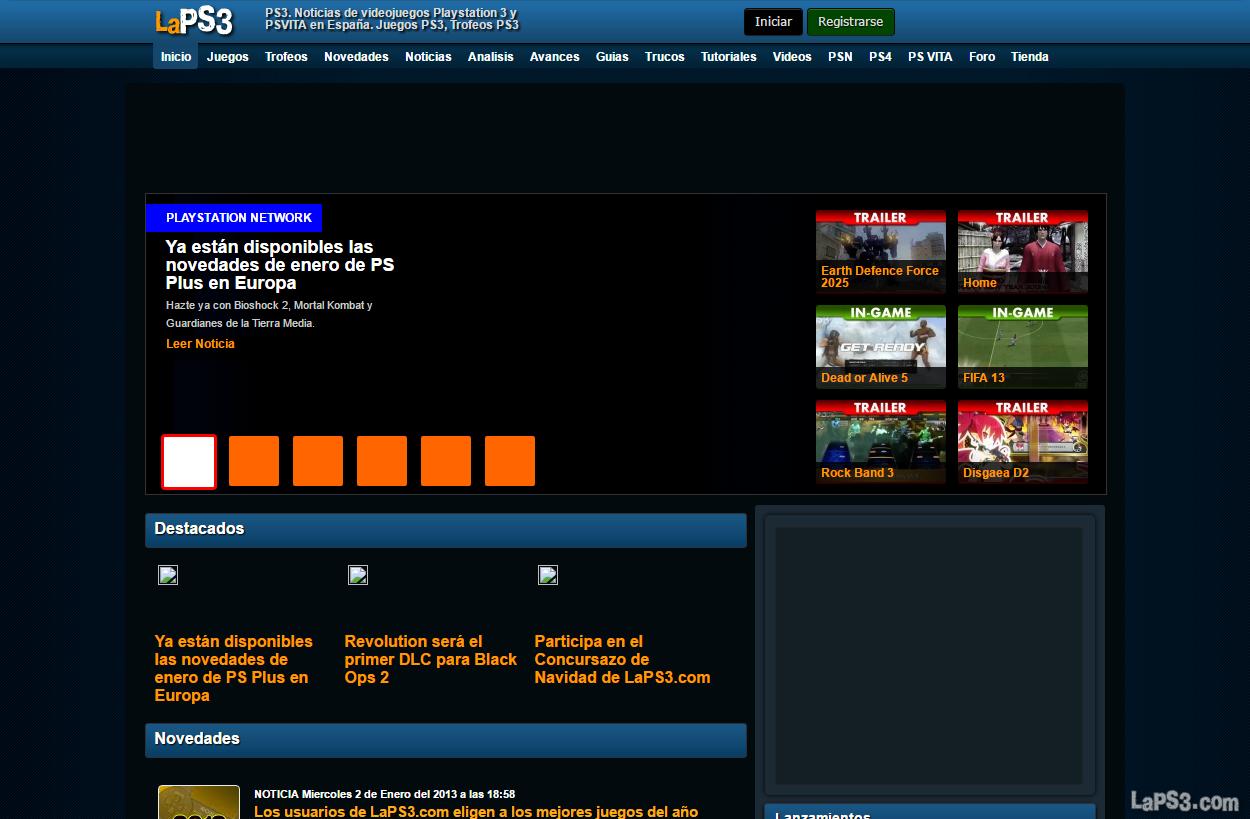Click broken image above Concursazo de Navidad
The height and width of the screenshot is (819, 1250).
pos(548,575)
